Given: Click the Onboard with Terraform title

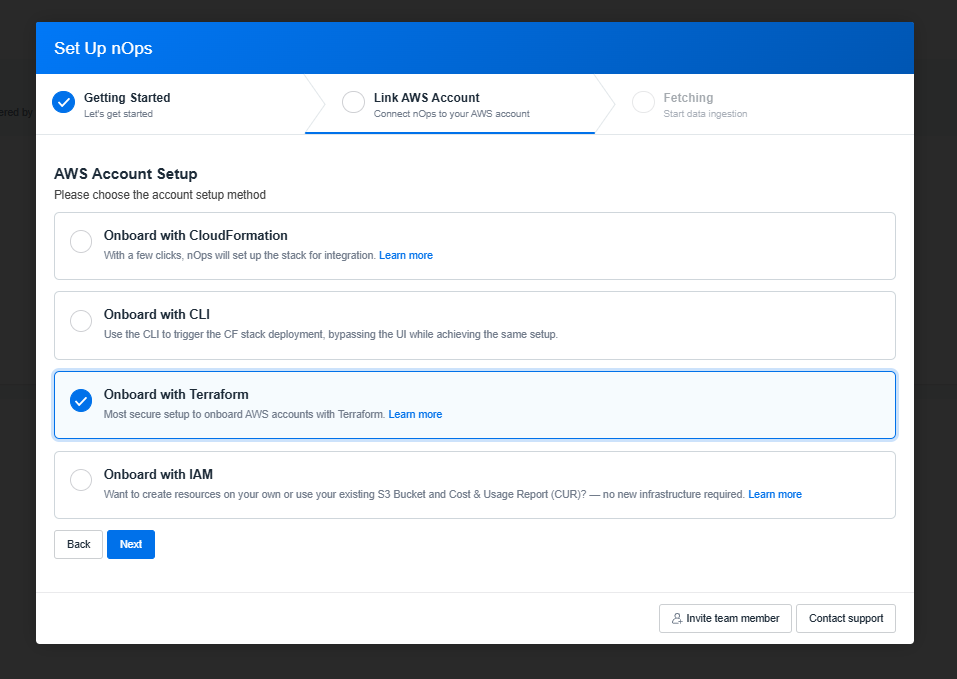Looking at the screenshot, I should (x=176, y=395).
